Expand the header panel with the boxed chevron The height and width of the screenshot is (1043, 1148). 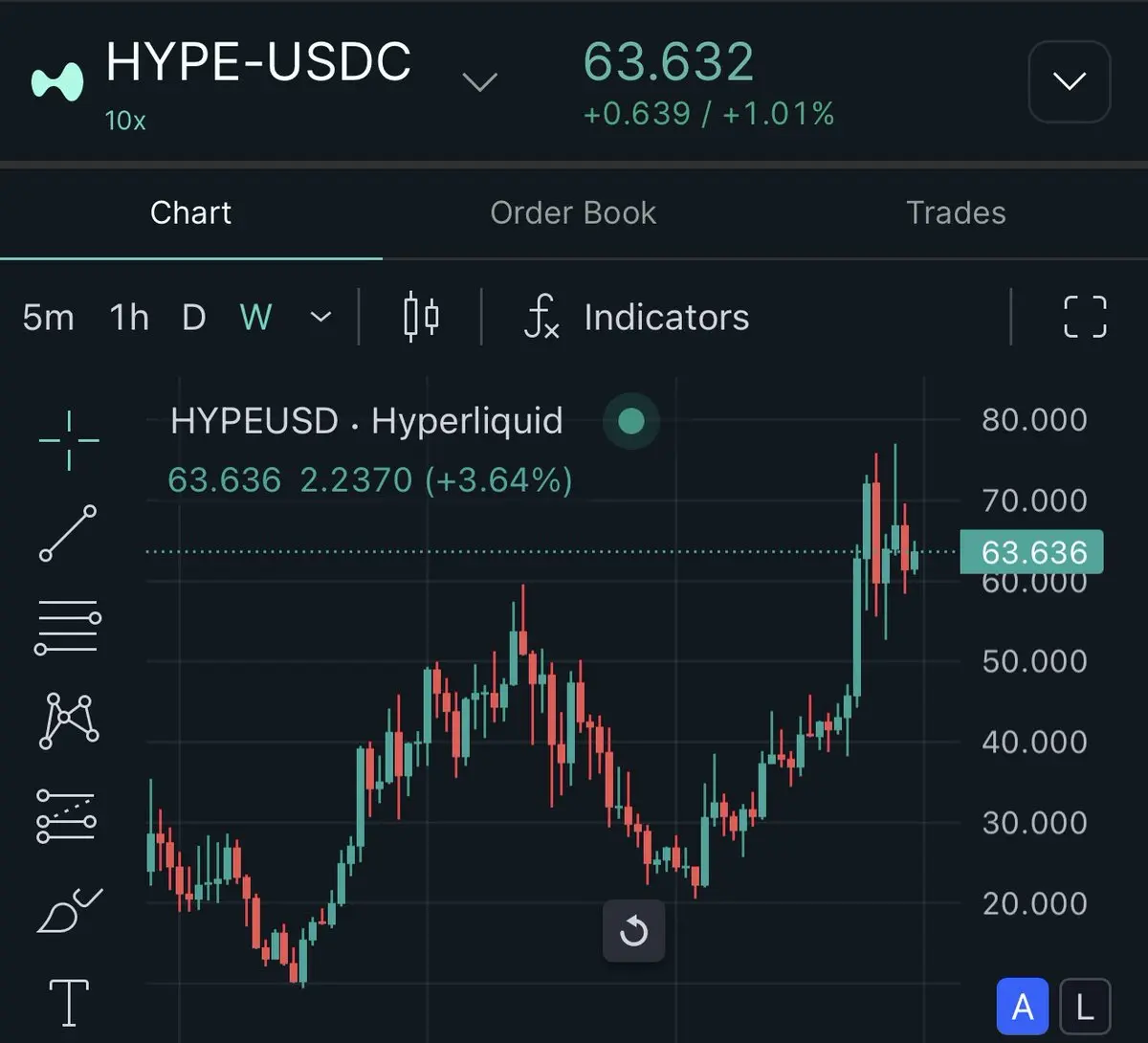[1069, 81]
